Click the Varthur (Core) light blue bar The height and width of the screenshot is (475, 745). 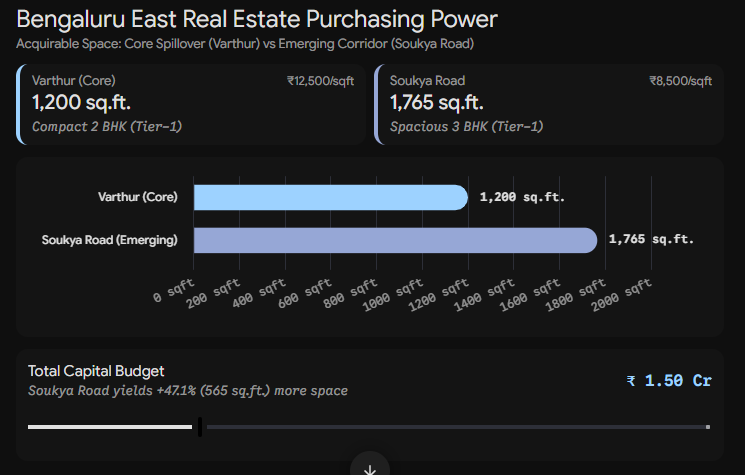click(x=331, y=198)
